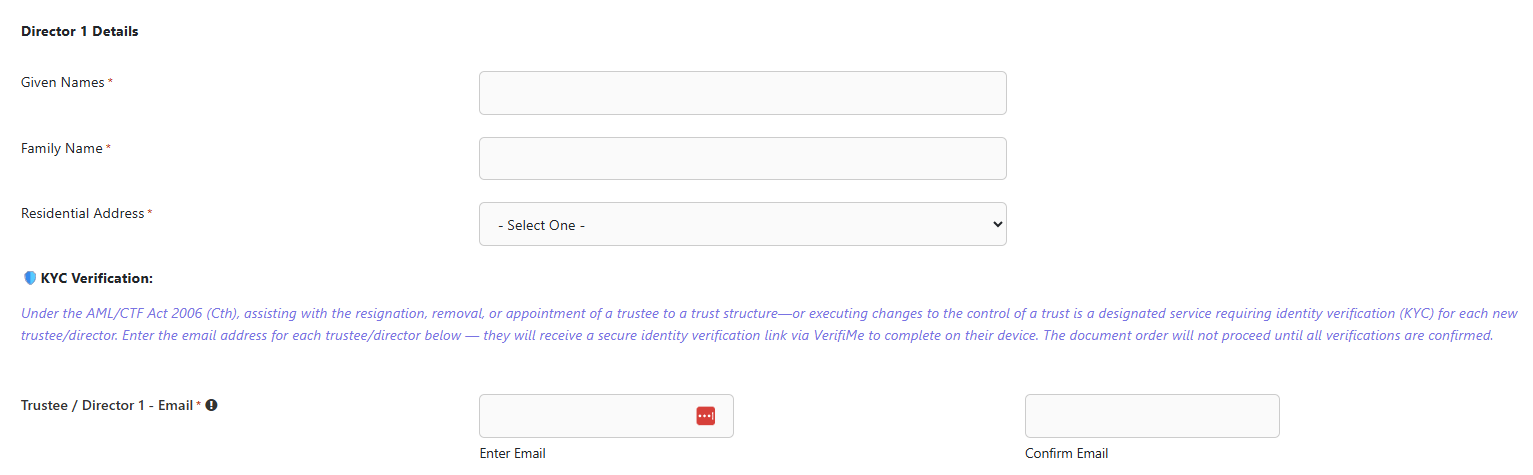Select the Director 1 Details heading

80,32
